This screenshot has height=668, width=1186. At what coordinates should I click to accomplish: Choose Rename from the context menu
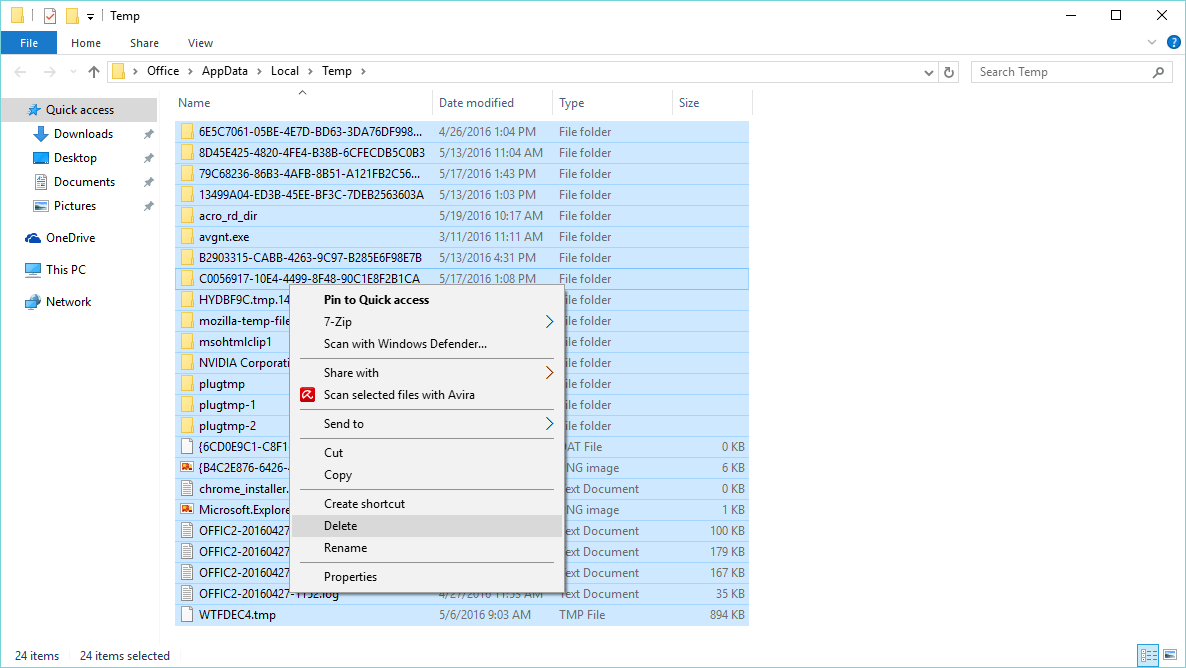(x=427, y=548)
